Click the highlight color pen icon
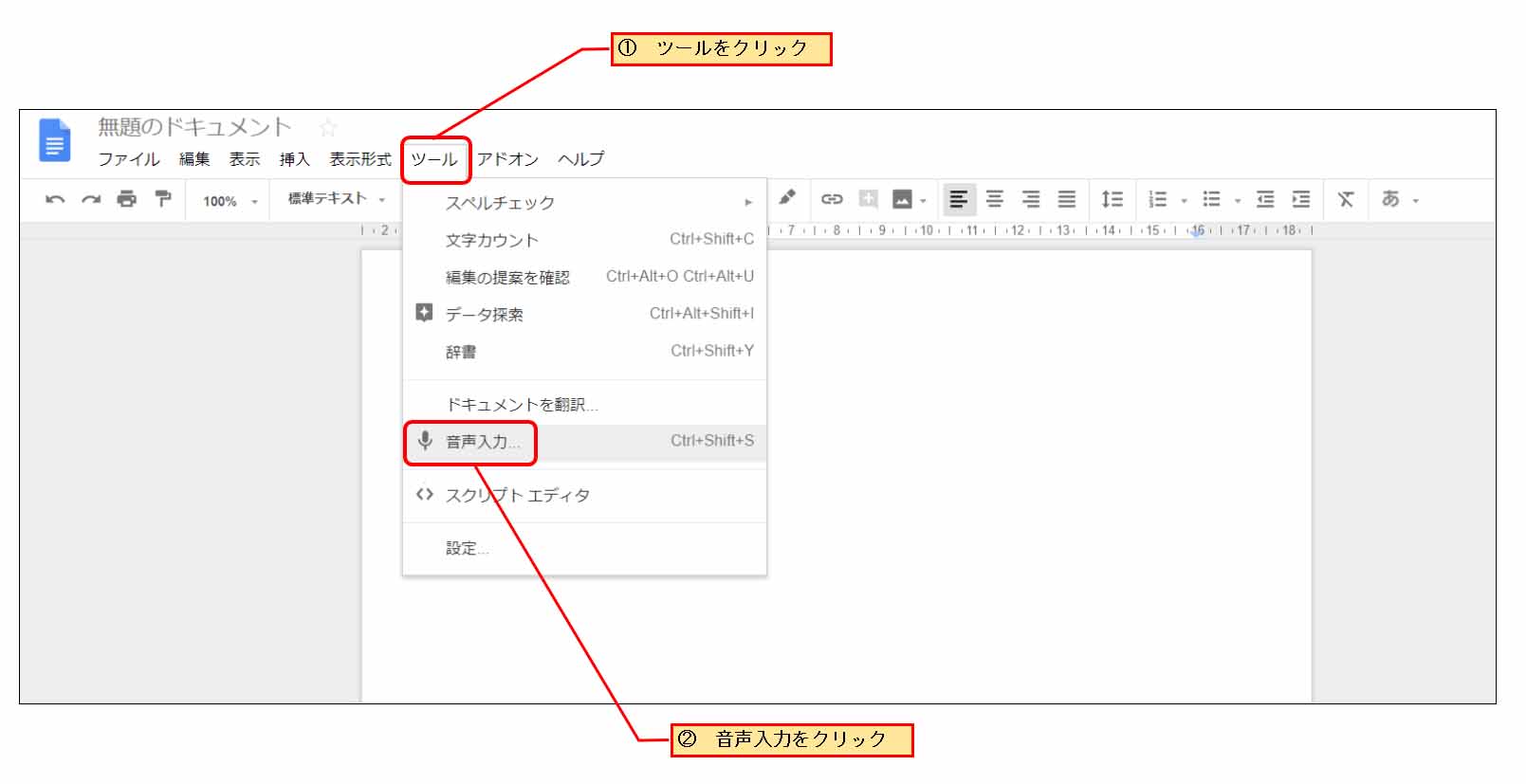 pos(787,198)
